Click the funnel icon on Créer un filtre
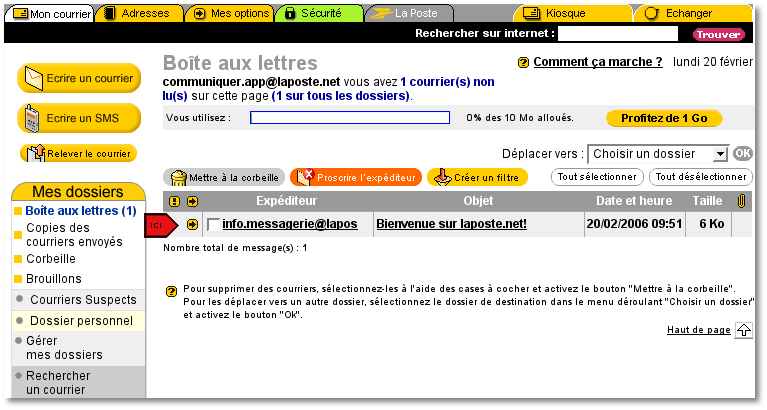The height and width of the screenshot is (410, 767). coord(443,178)
